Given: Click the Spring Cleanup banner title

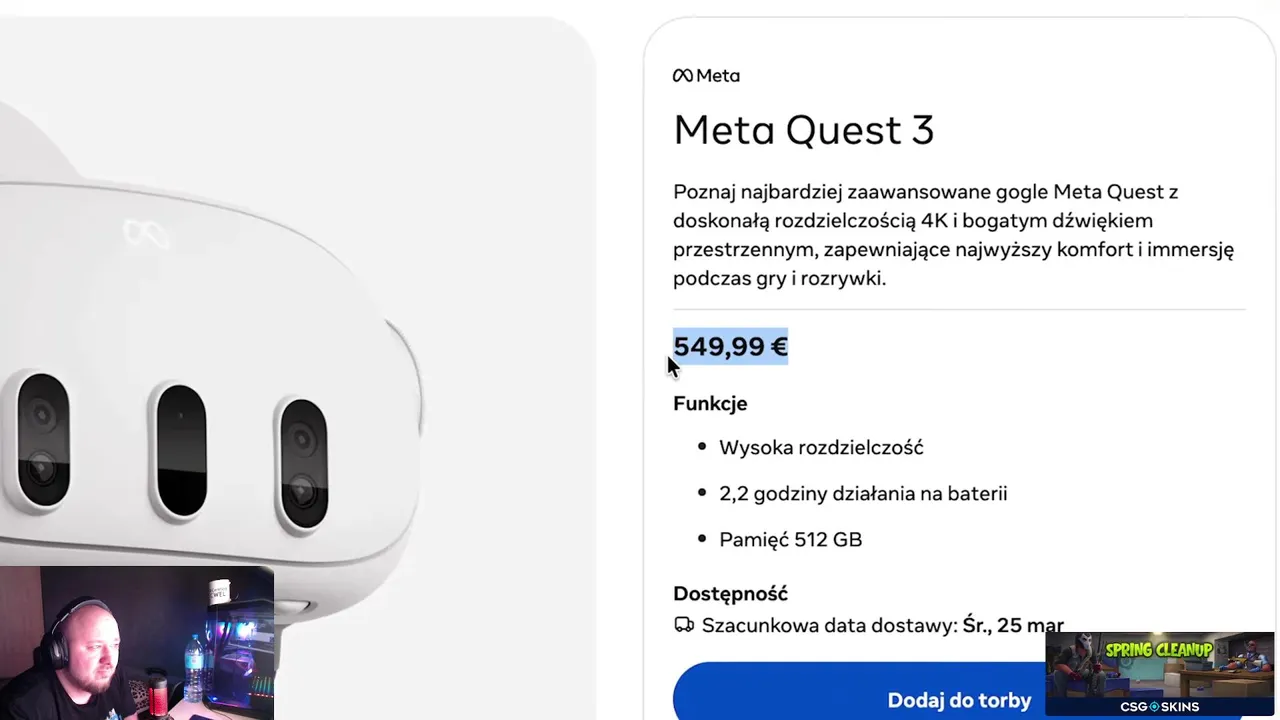Looking at the screenshot, I should pyautogui.click(x=1158, y=650).
